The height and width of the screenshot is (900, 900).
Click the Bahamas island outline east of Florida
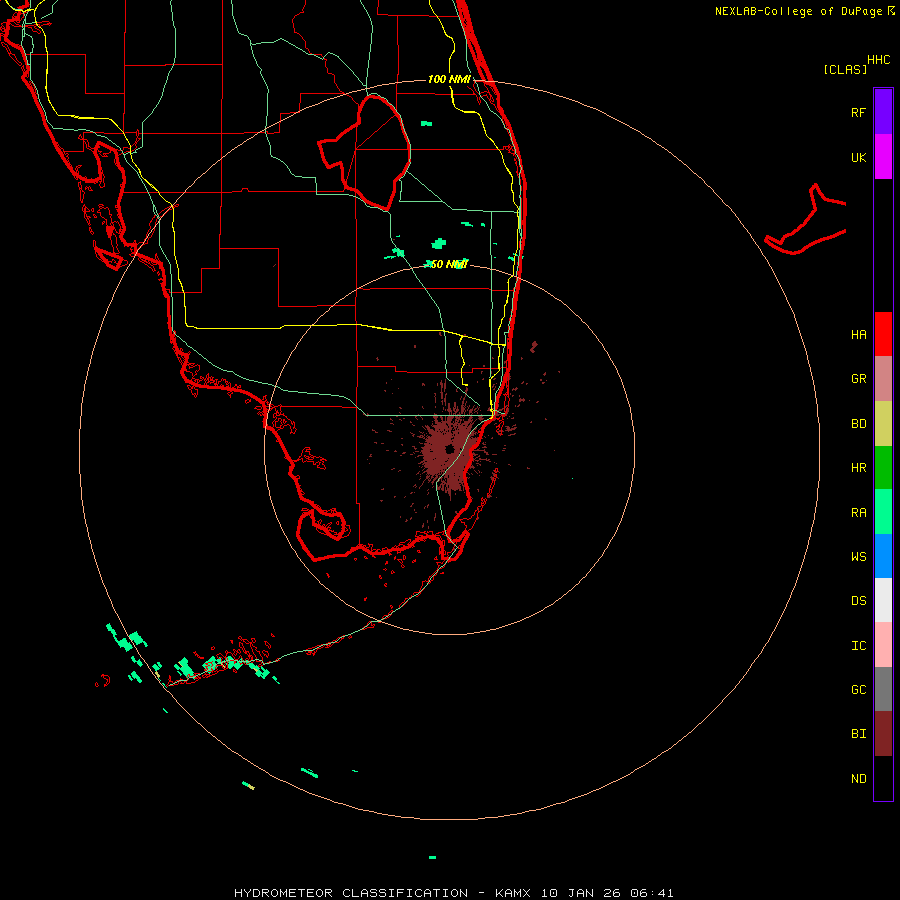(806, 220)
